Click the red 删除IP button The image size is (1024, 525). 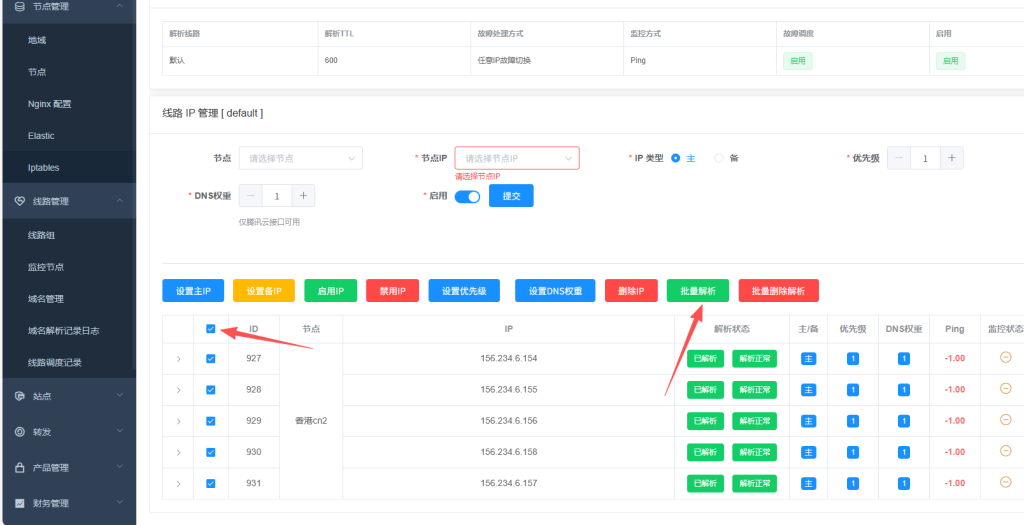[x=632, y=291]
